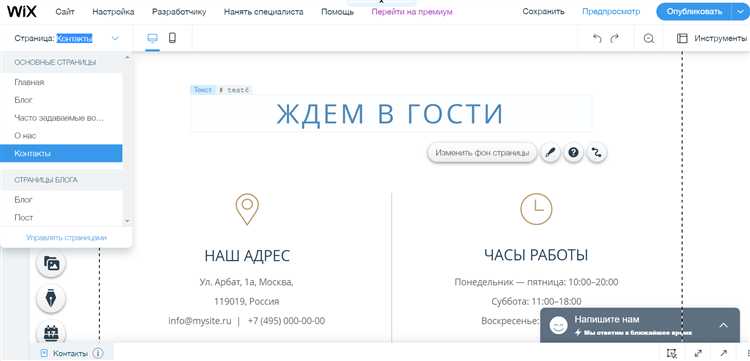Click the animation path icon
The image size is (750, 361).
(x=596, y=153)
